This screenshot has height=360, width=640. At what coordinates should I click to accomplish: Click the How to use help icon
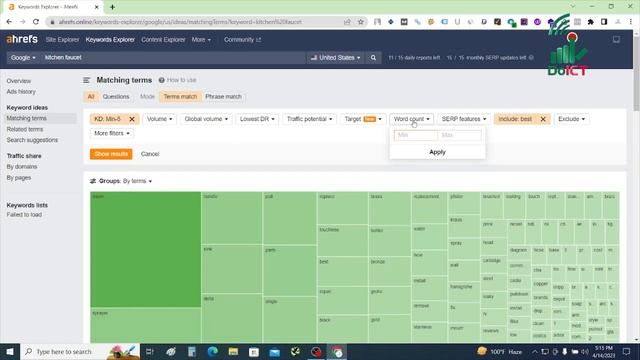pos(162,80)
